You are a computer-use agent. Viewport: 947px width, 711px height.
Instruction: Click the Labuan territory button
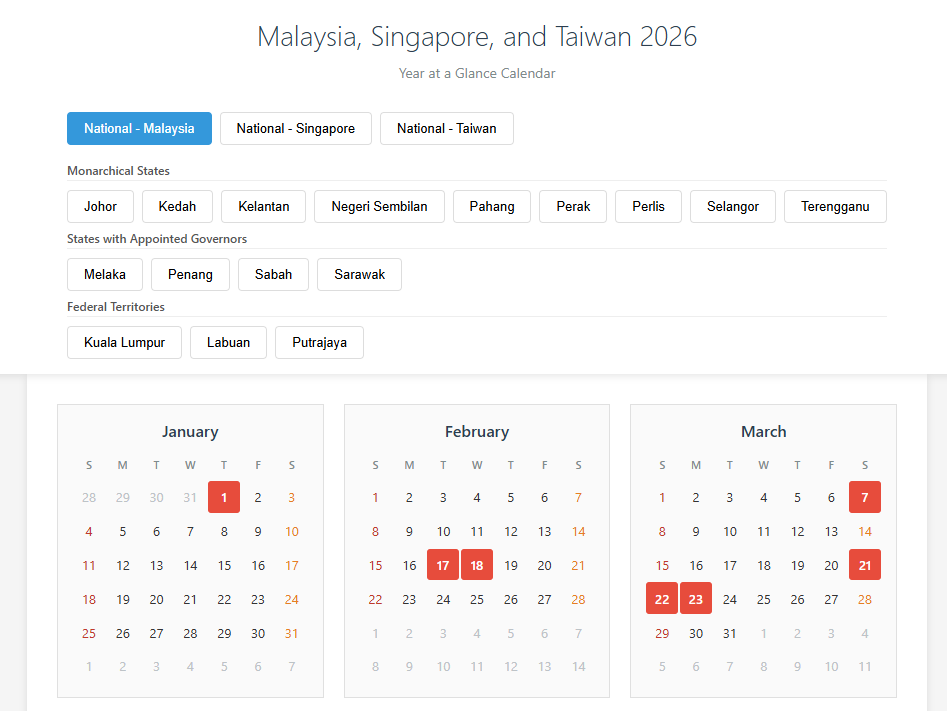[x=228, y=342]
